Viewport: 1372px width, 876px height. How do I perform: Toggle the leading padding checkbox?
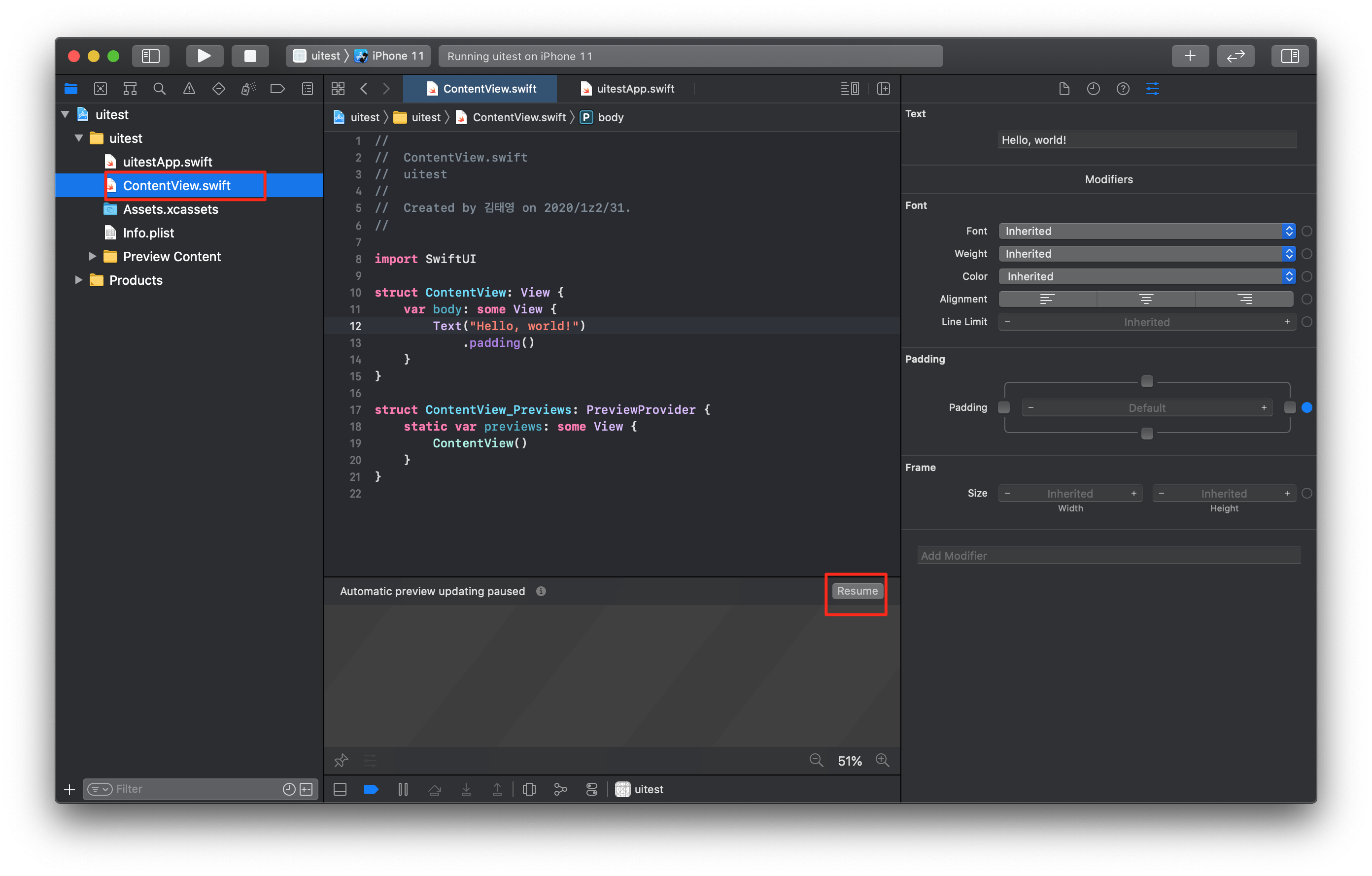tap(1004, 407)
